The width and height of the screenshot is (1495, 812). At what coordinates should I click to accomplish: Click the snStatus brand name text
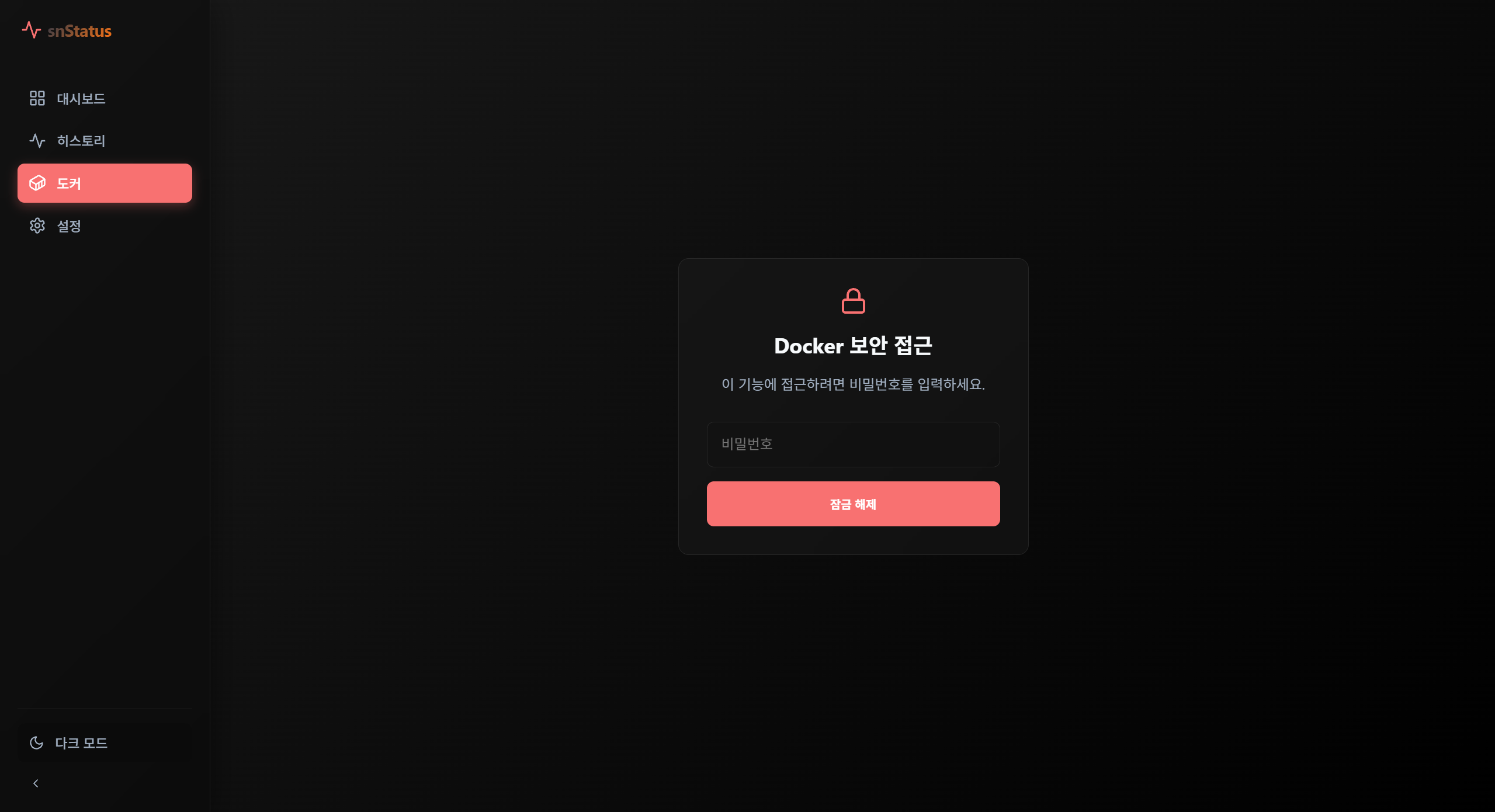79,31
